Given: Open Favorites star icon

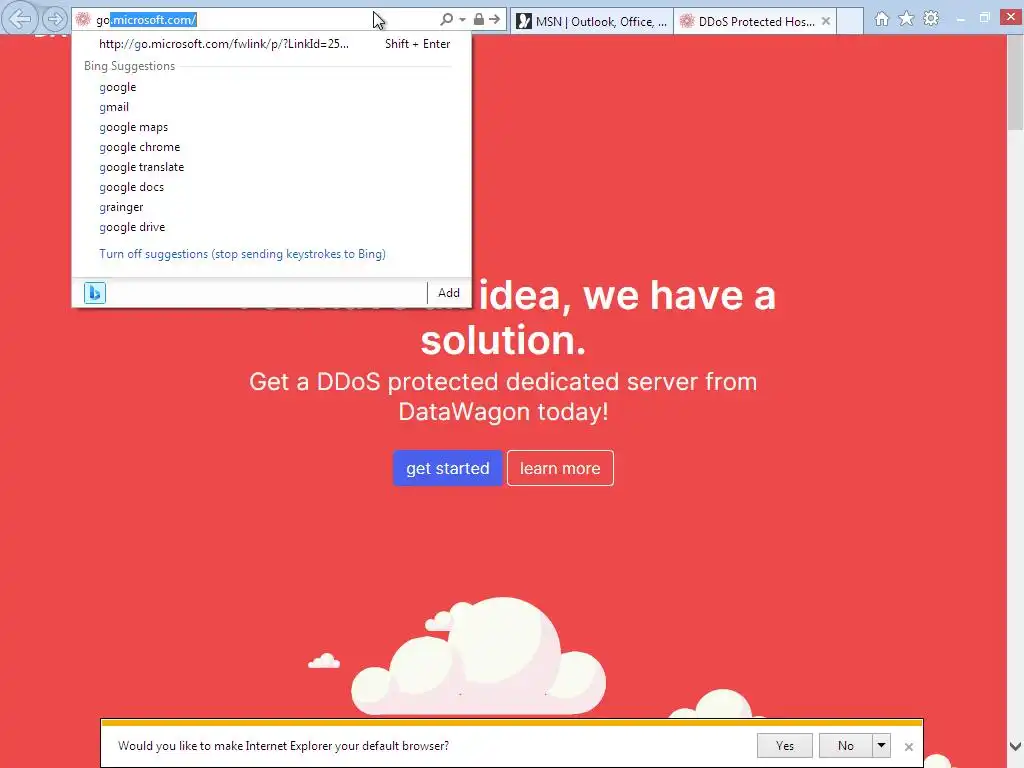Looking at the screenshot, I should (x=906, y=19).
